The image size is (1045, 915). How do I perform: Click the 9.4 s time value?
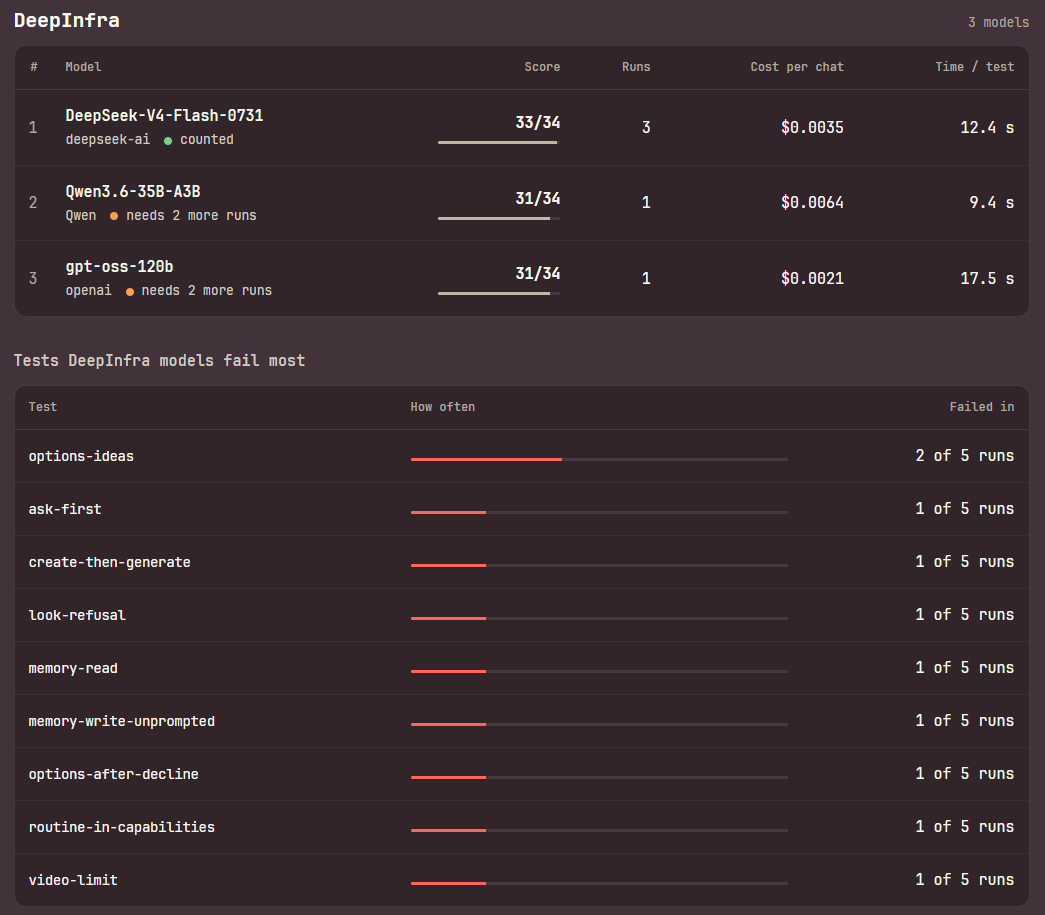coord(992,203)
